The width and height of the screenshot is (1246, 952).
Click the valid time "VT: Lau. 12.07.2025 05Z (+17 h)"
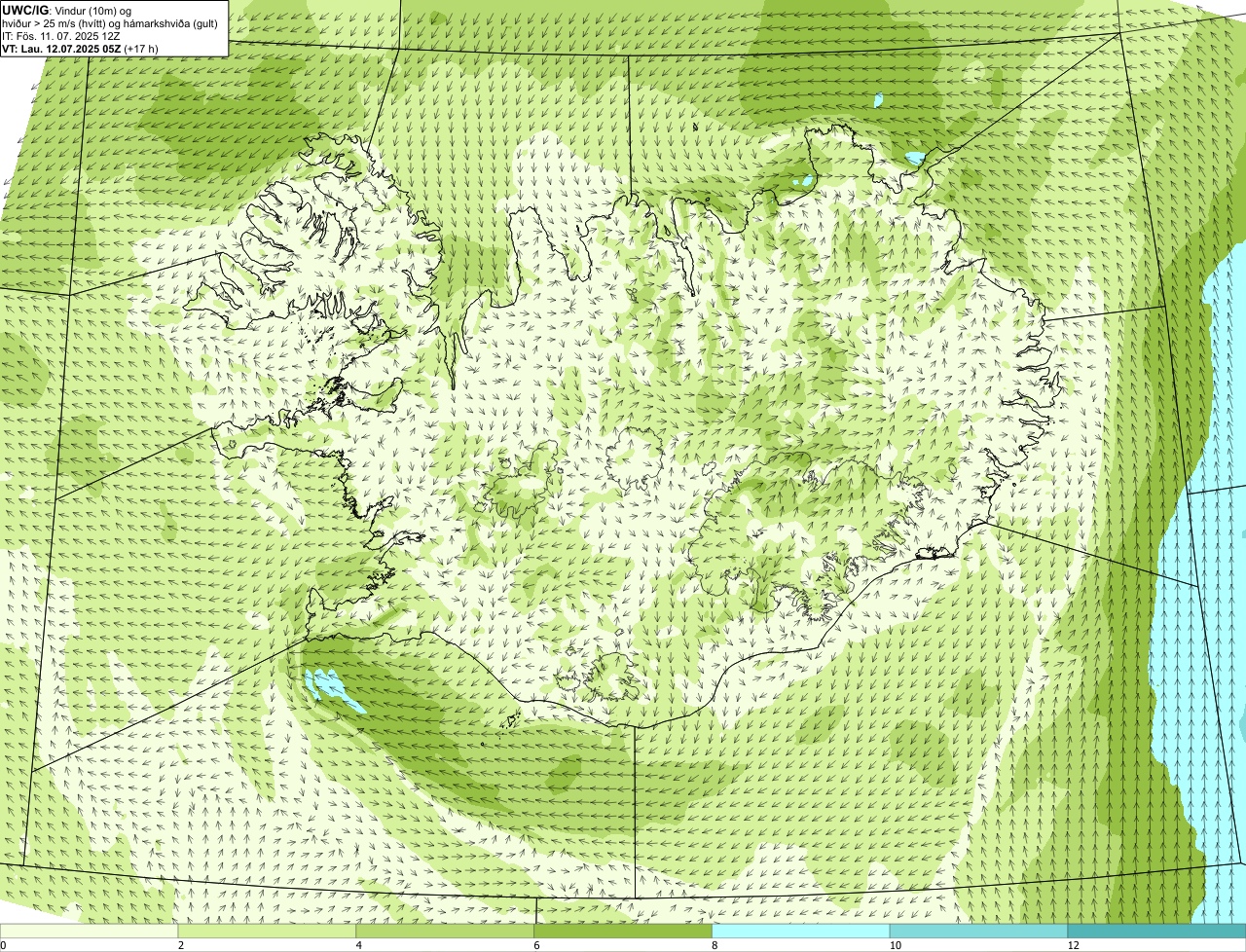81,48
